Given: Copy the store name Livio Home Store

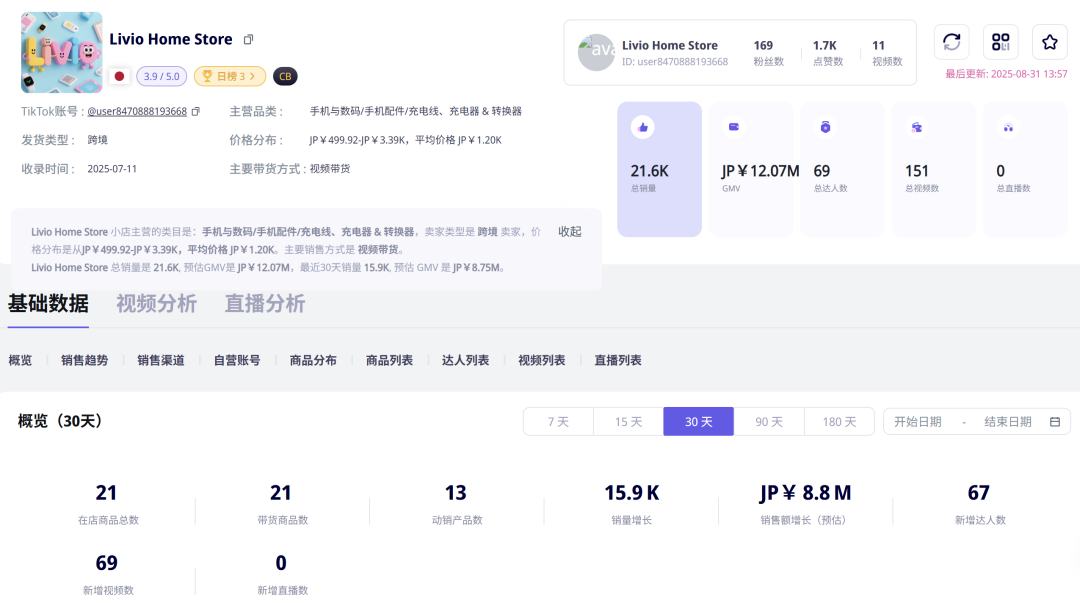Looking at the screenshot, I should pos(249,40).
